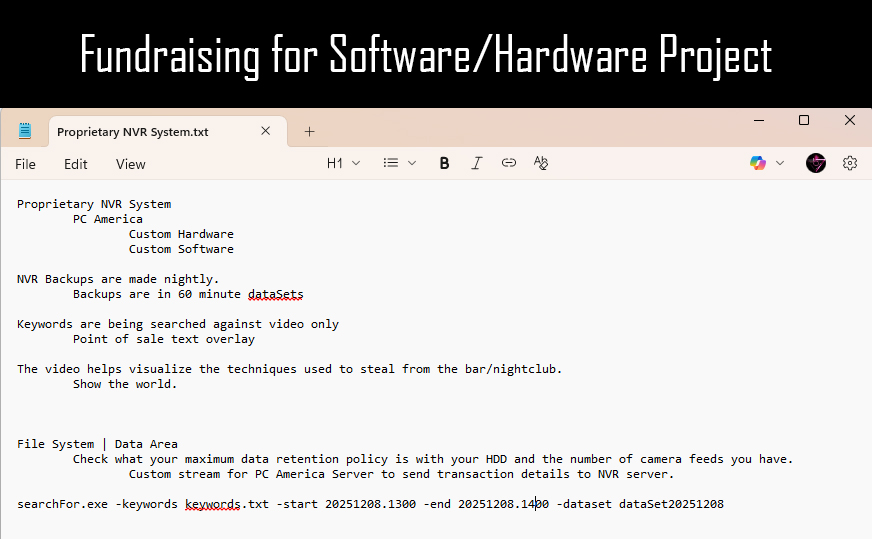Toggle italic formatting

(x=477, y=163)
